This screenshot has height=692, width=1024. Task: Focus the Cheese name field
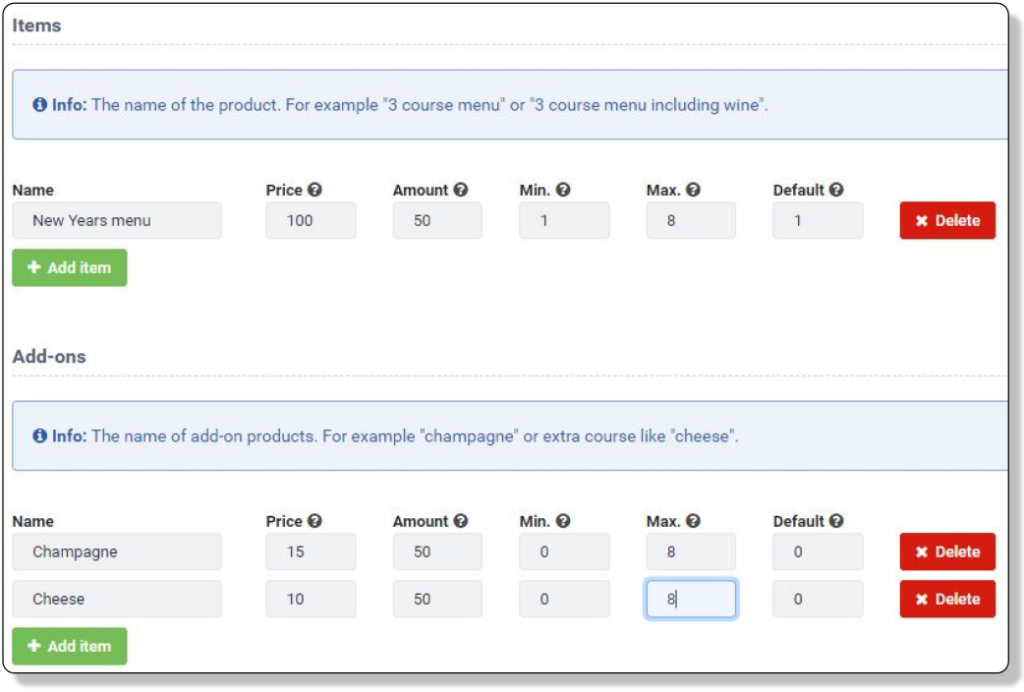[x=117, y=599]
